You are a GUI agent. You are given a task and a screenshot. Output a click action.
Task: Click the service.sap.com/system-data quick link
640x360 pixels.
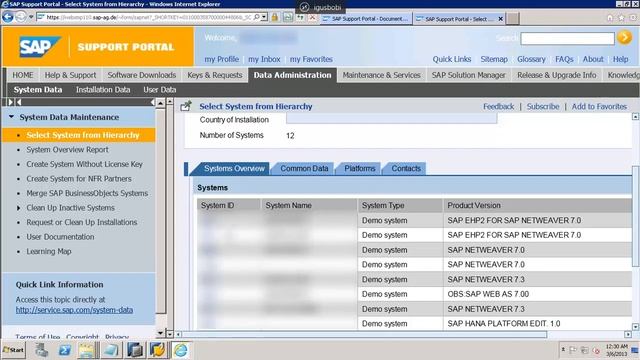click(74, 310)
